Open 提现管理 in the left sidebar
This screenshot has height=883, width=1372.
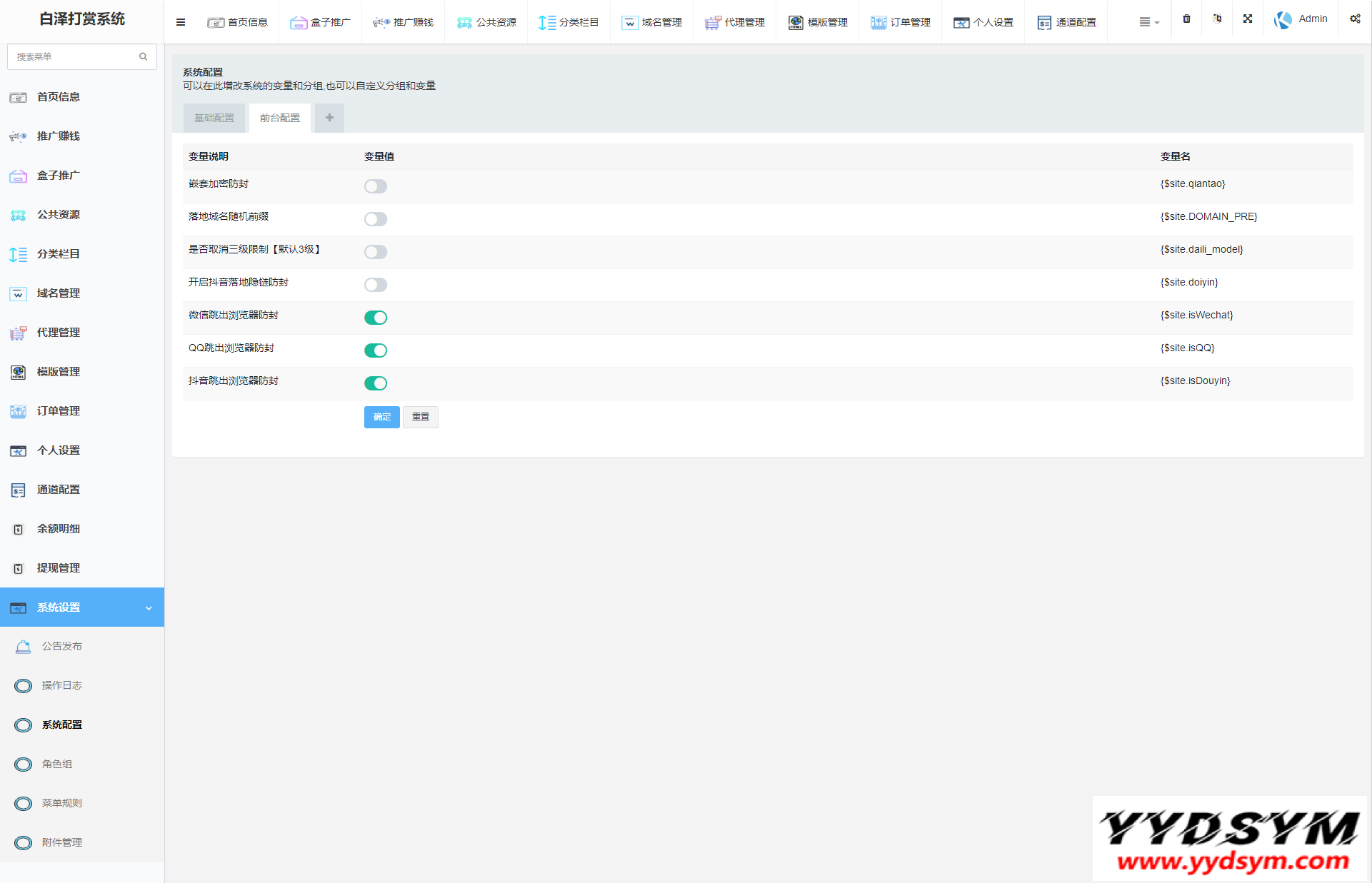point(59,568)
